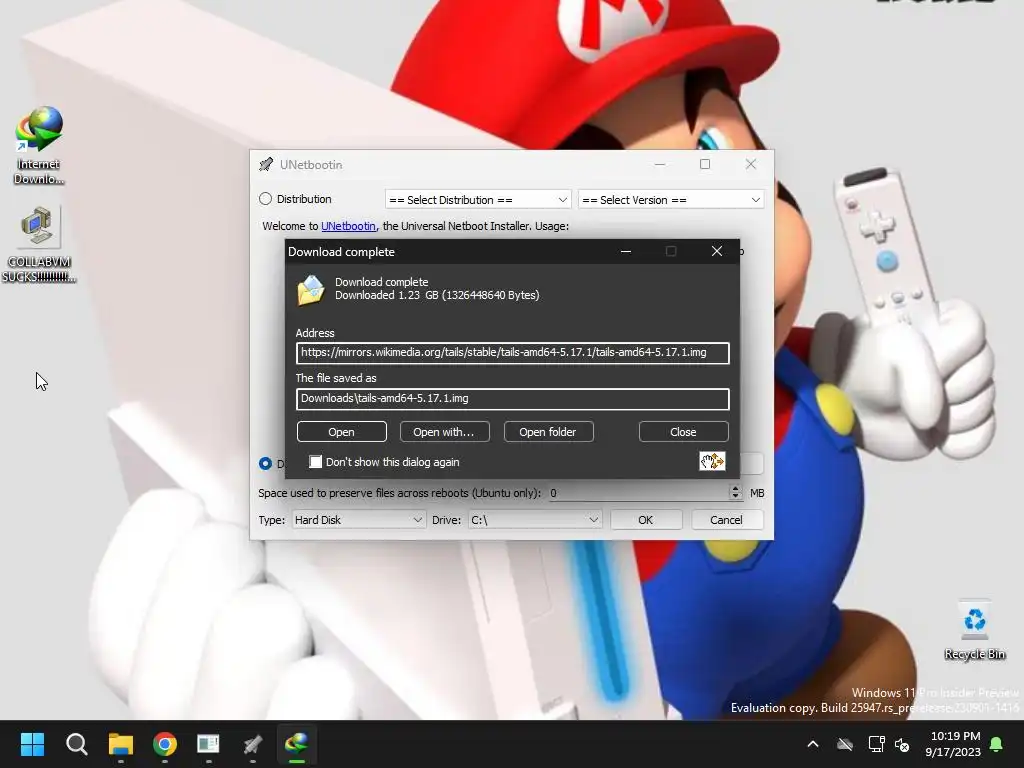Open the taskbar app left of UNetbootin
Screen dimensions: 1024x768
pos(208,744)
